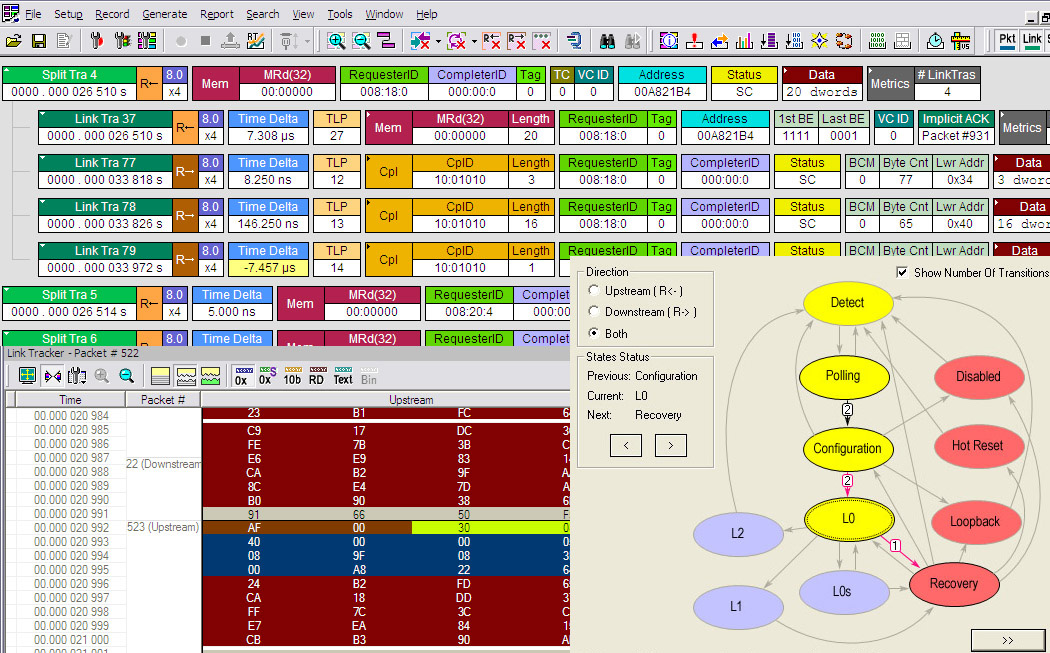Click the previous state '<' button

[x=626, y=445]
